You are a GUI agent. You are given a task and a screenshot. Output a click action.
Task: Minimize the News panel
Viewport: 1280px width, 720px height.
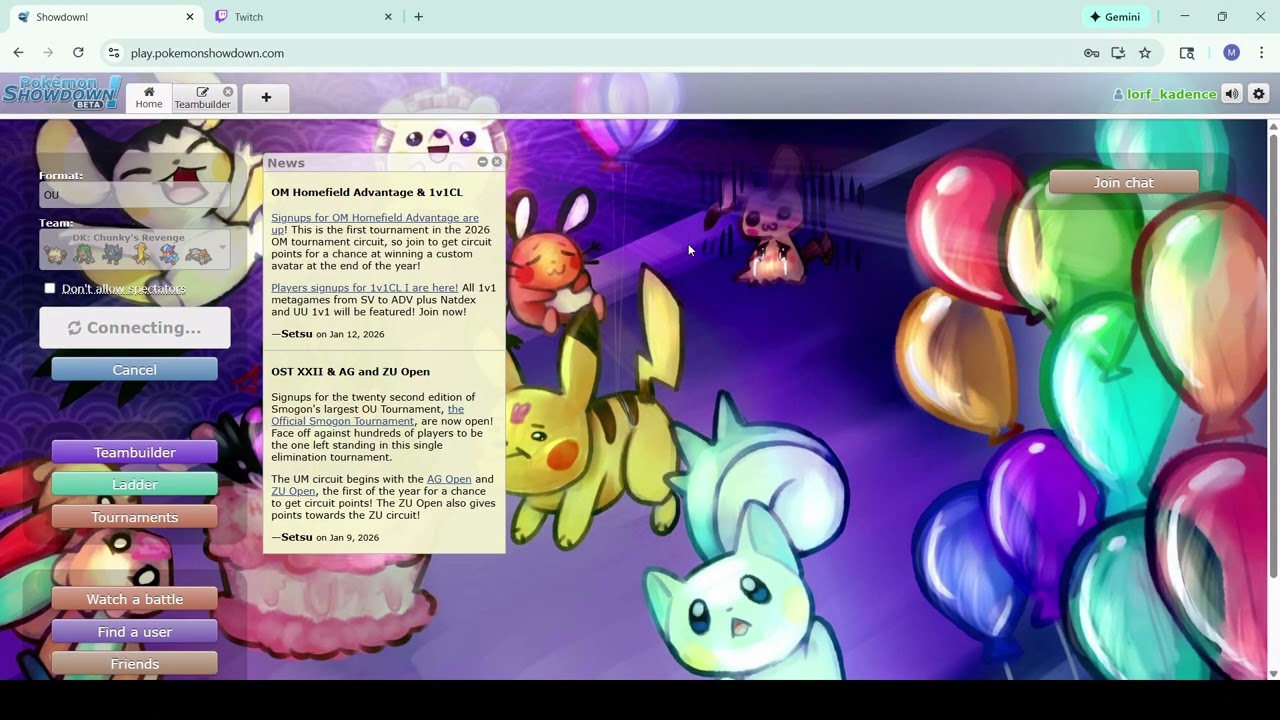(482, 162)
